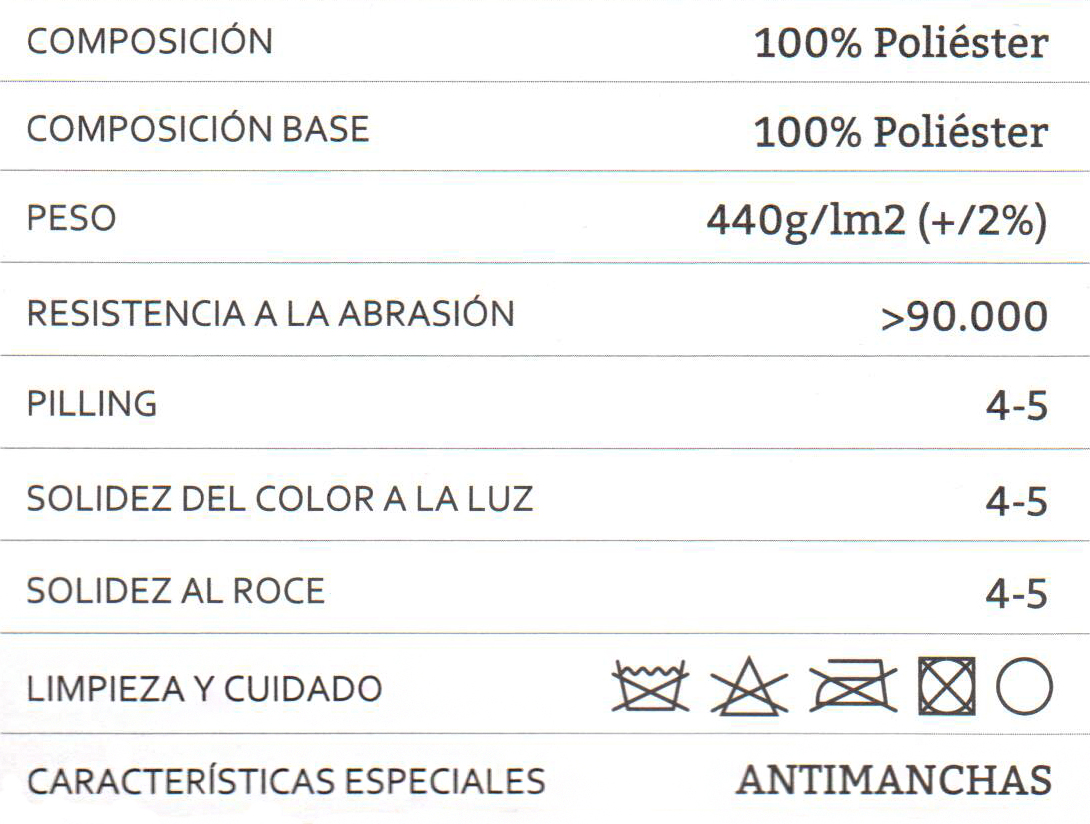
Task: Click the 440g/lm2 weight value
Action: [877, 223]
